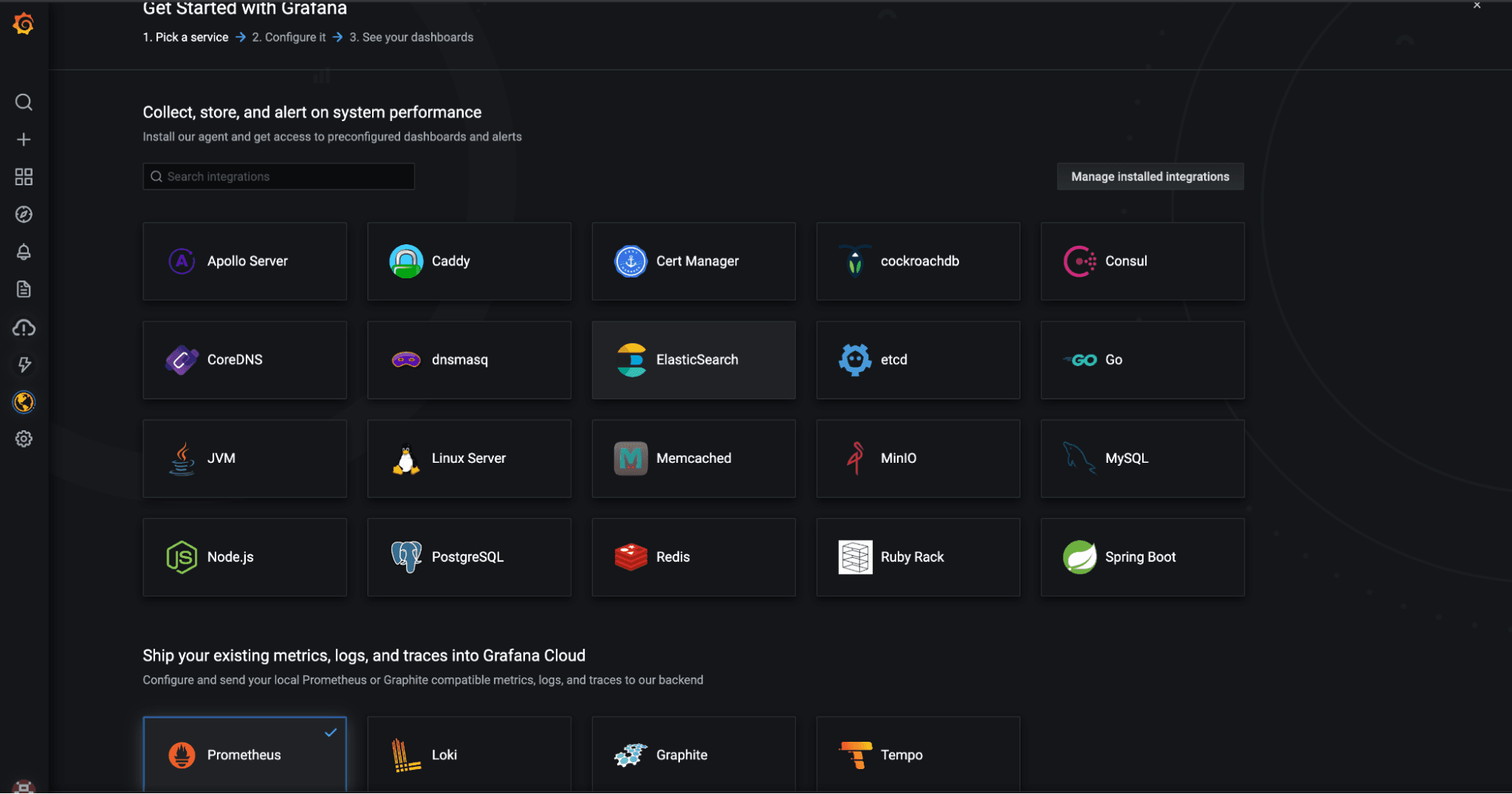Toggle the selected Prometheus card
Image resolution: width=1512 pixels, height=794 pixels.
pyautogui.click(x=244, y=754)
